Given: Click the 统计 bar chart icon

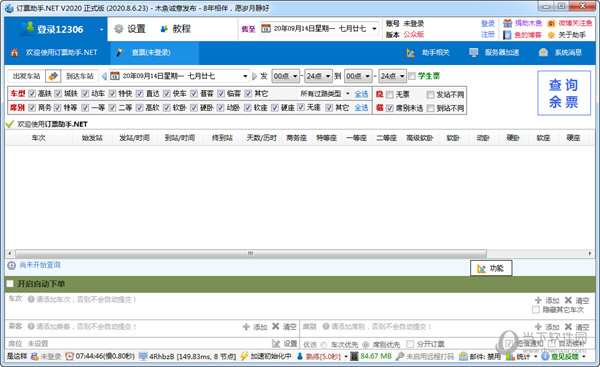Looking at the screenshot, I should click(x=510, y=356).
